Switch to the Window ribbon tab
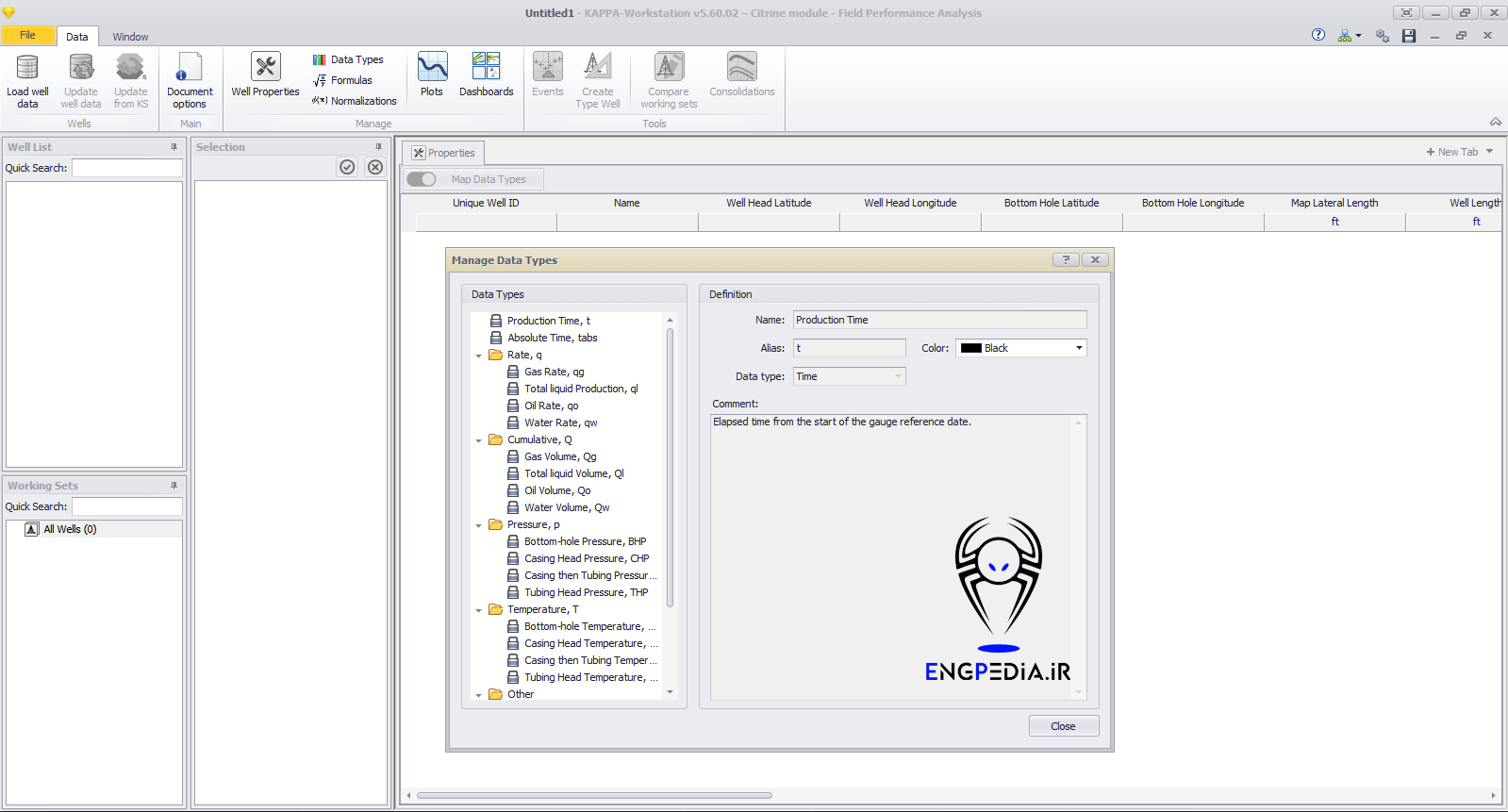This screenshot has width=1508, height=812. click(130, 37)
